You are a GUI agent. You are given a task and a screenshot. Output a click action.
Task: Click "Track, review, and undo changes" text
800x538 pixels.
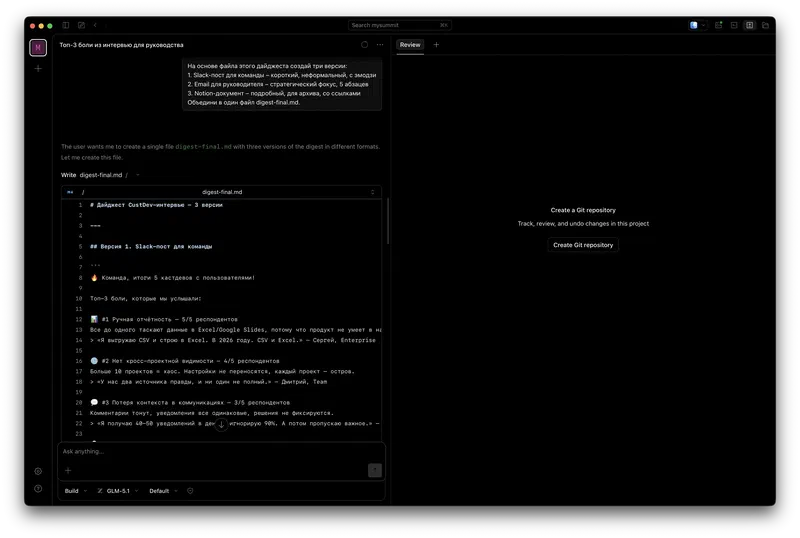click(x=583, y=224)
